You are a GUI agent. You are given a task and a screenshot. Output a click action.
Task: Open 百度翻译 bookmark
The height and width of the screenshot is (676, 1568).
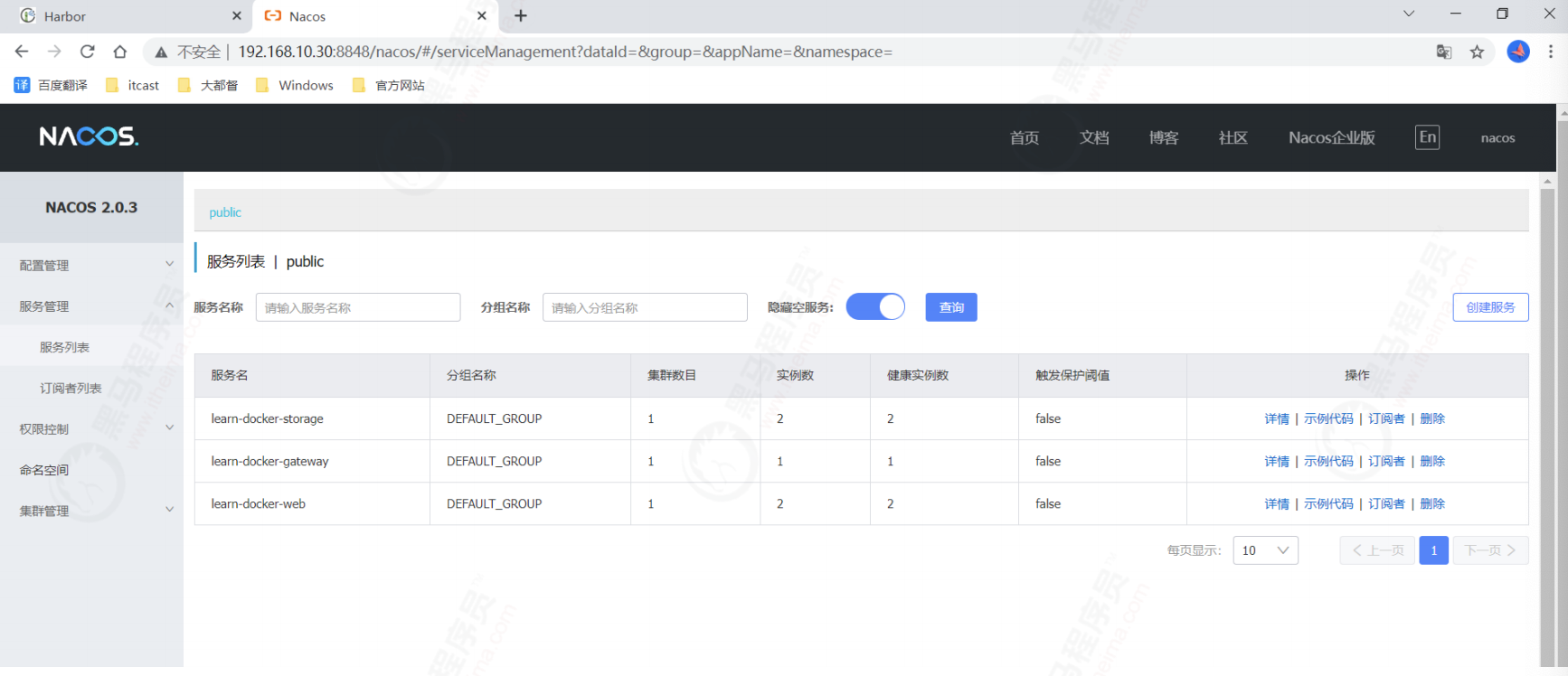(51, 85)
